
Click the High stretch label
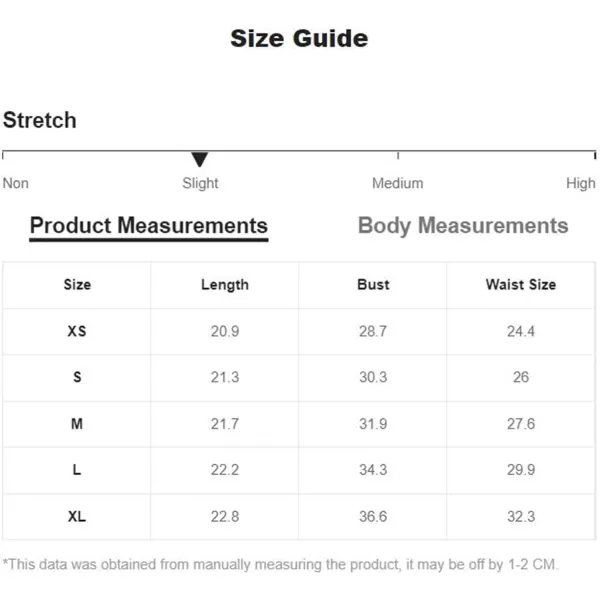click(580, 184)
